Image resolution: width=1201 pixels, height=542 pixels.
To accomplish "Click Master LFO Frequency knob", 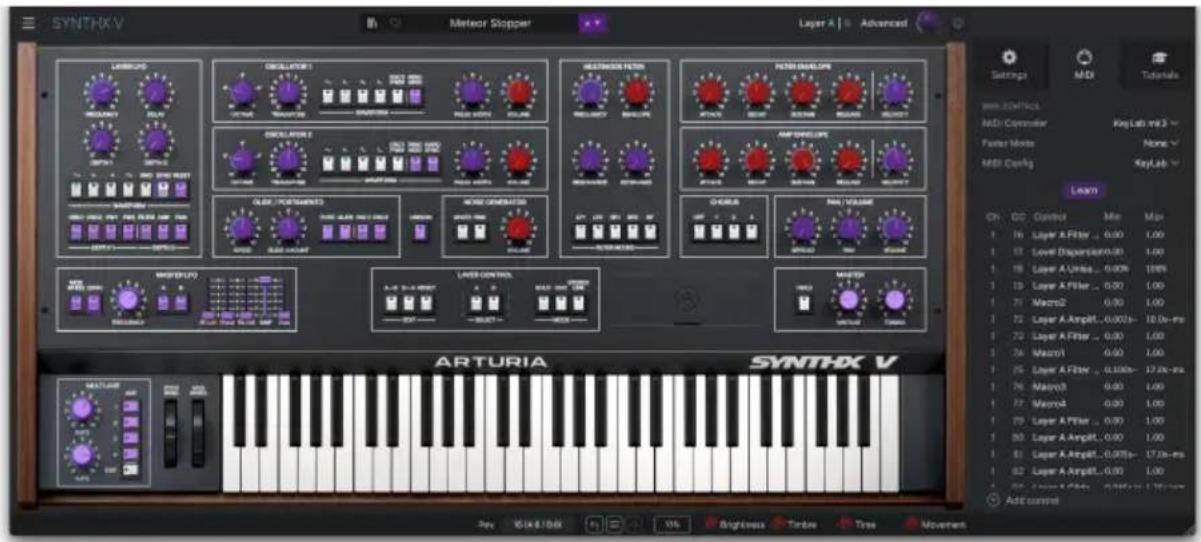I will click(x=128, y=299).
